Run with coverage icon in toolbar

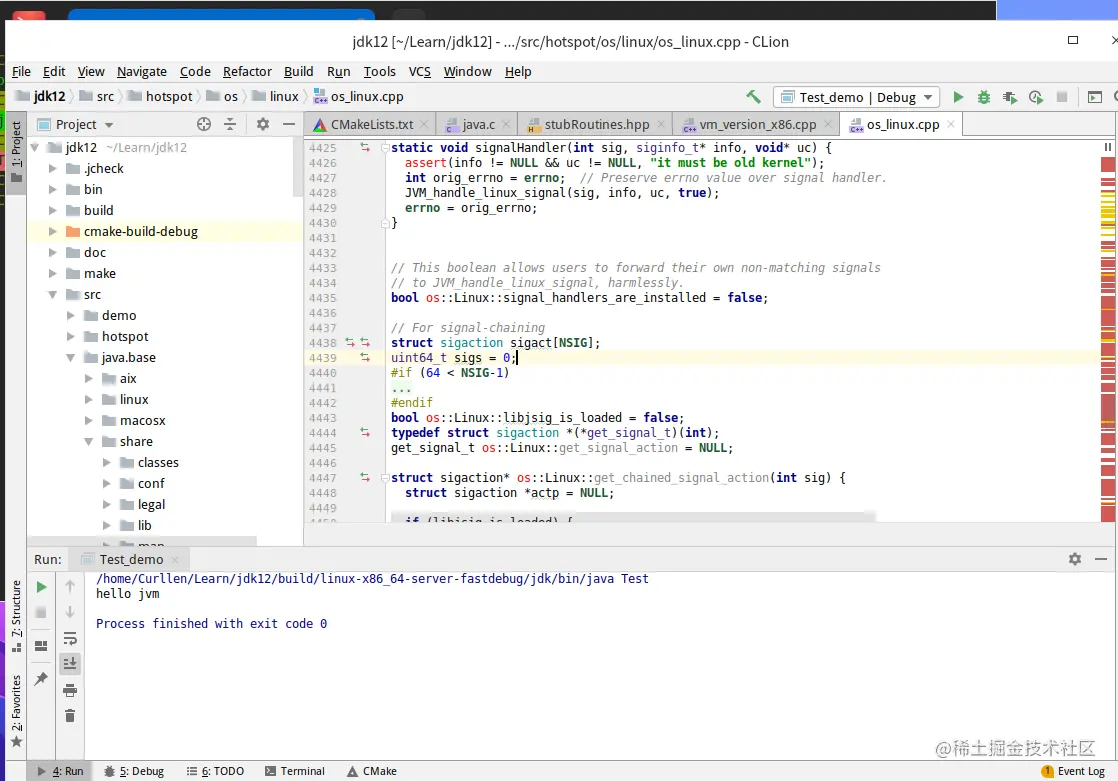pyautogui.click(x=1010, y=97)
